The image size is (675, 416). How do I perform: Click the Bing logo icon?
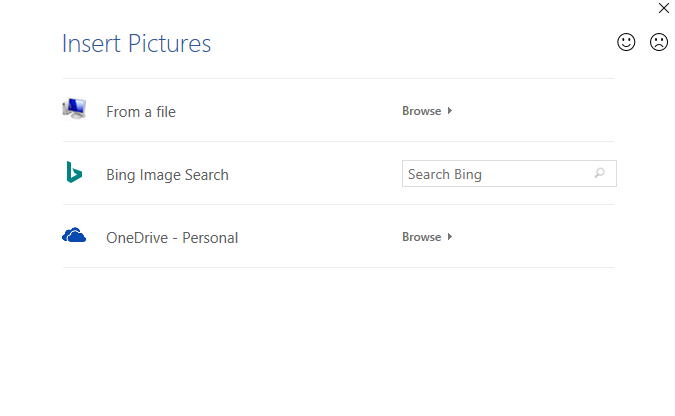point(74,173)
